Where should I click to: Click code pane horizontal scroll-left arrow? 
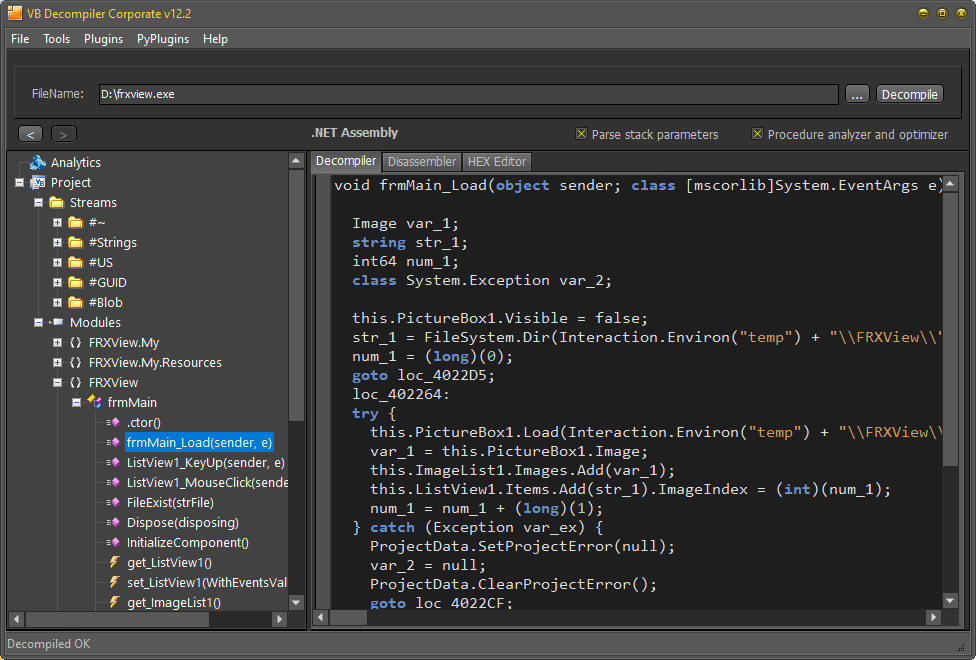click(x=321, y=617)
